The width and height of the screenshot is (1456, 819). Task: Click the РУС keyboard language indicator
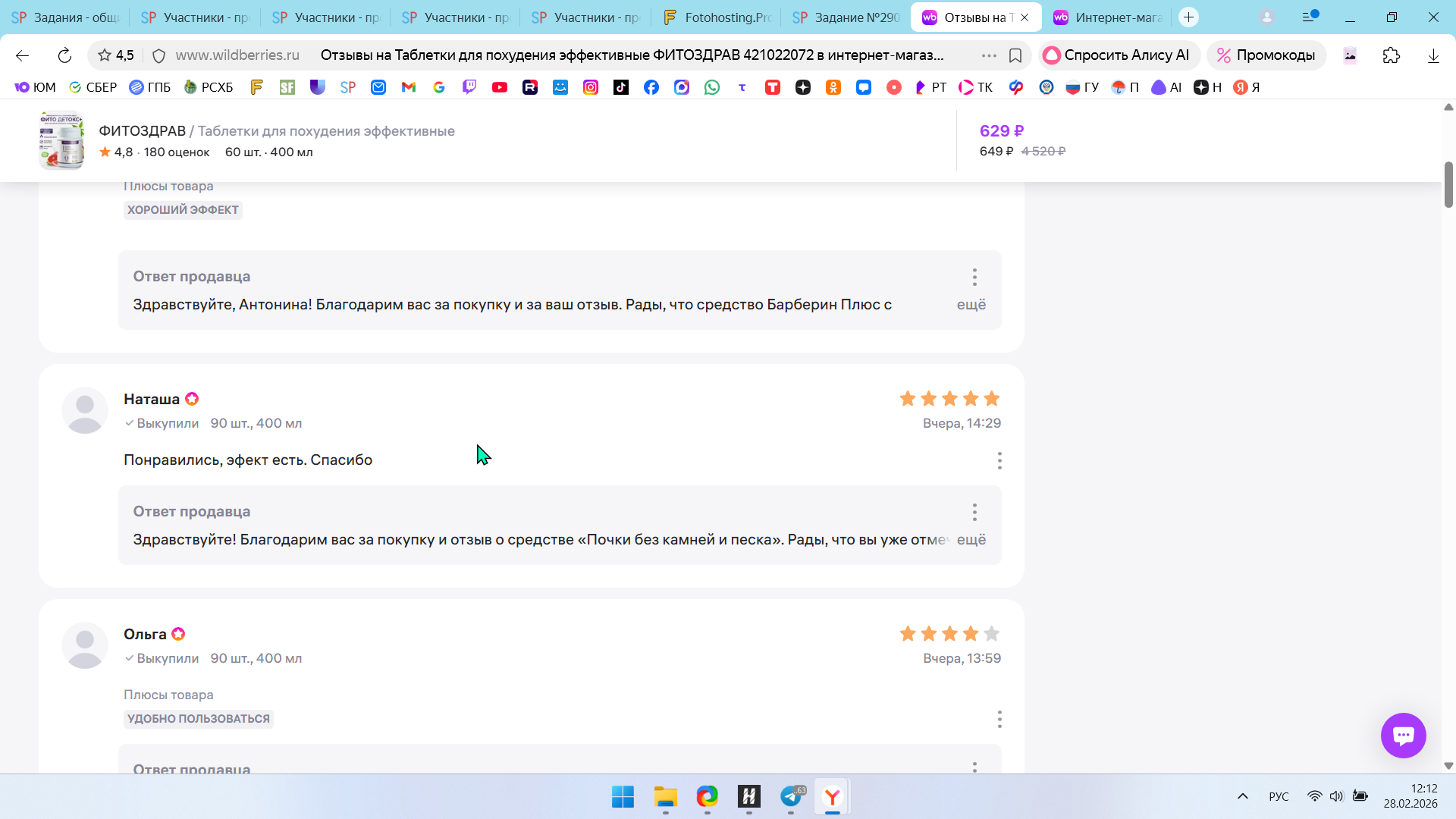(x=1279, y=796)
